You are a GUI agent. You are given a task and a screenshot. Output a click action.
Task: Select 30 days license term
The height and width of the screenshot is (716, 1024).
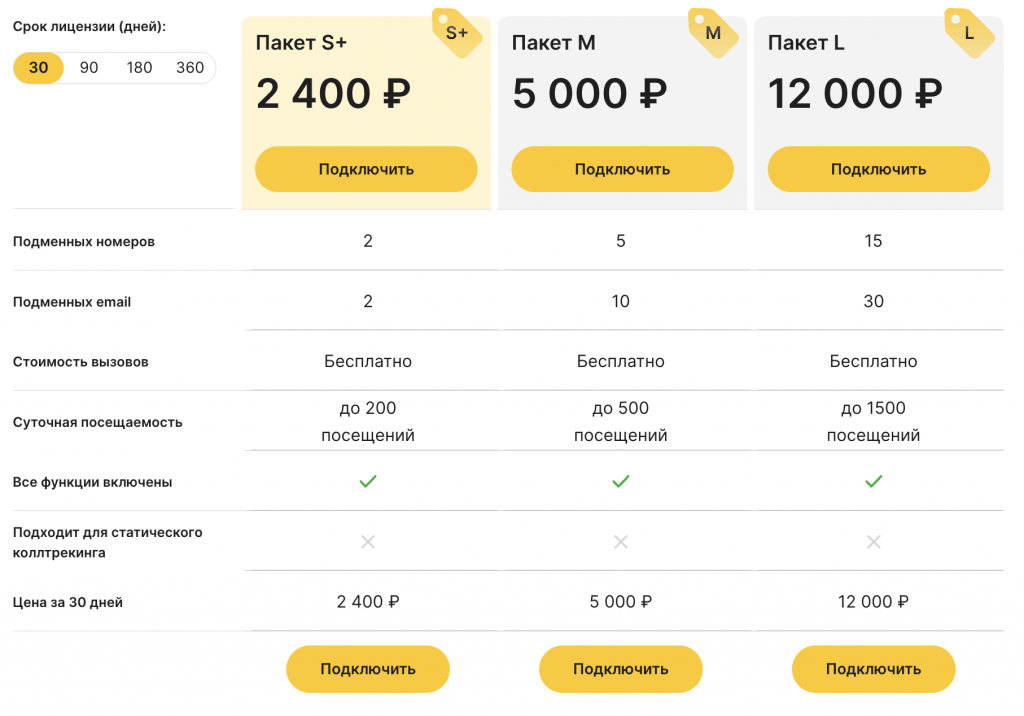click(39, 68)
